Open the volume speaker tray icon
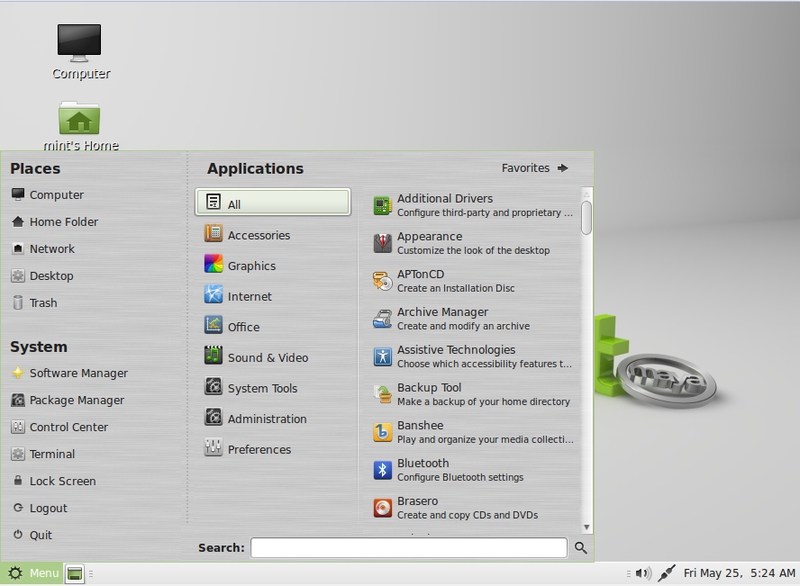 [643, 573]
